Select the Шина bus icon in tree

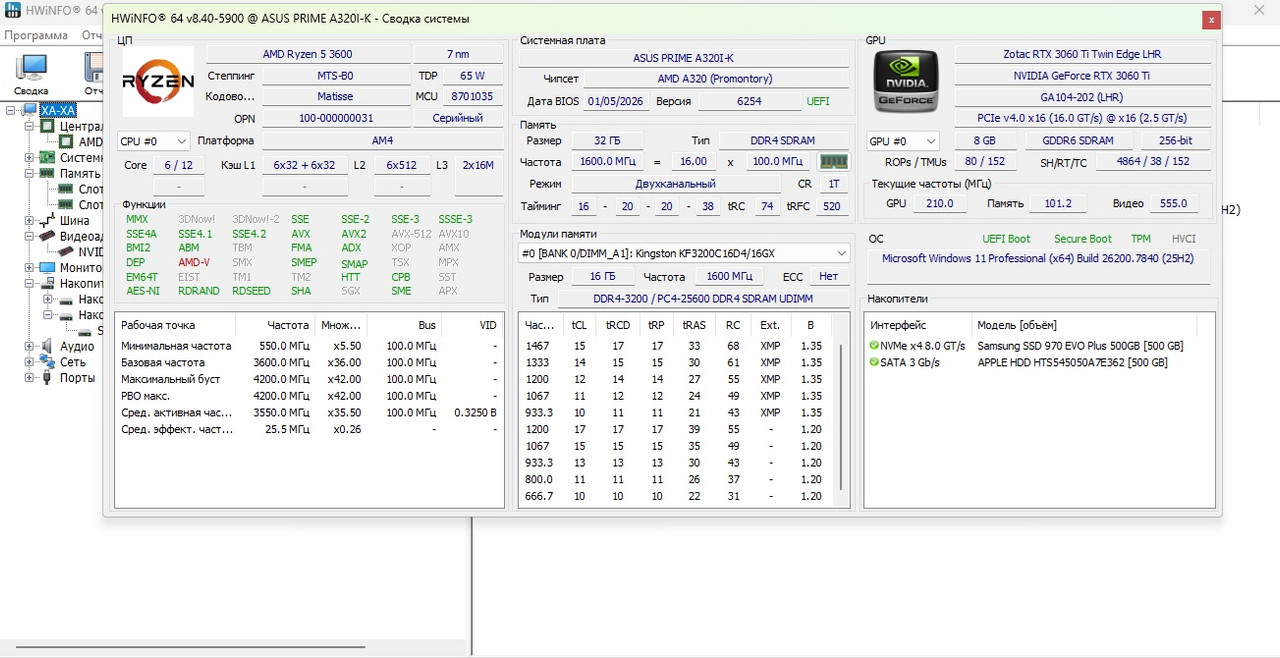tap(47, 220)
